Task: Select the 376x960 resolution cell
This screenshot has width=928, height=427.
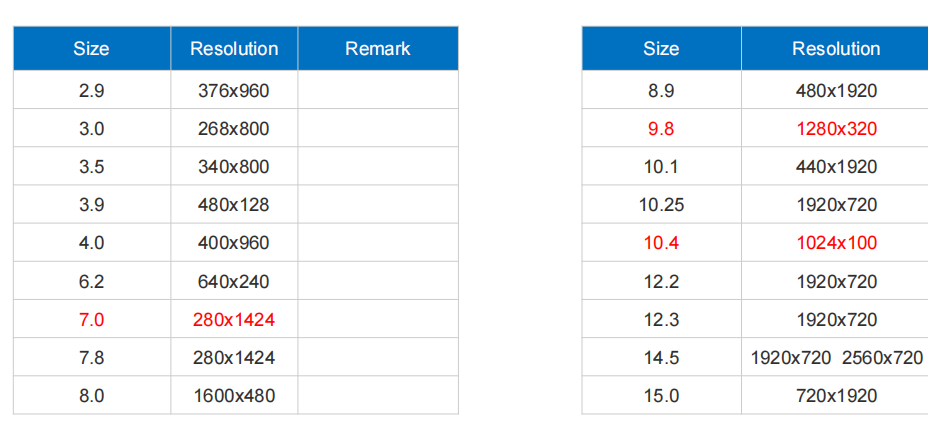Action: pos(234,91)
